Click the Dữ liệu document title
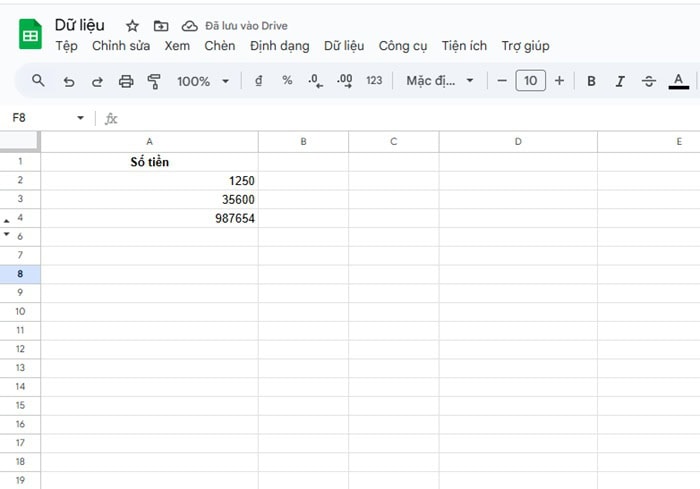 (x=79, y=25)
